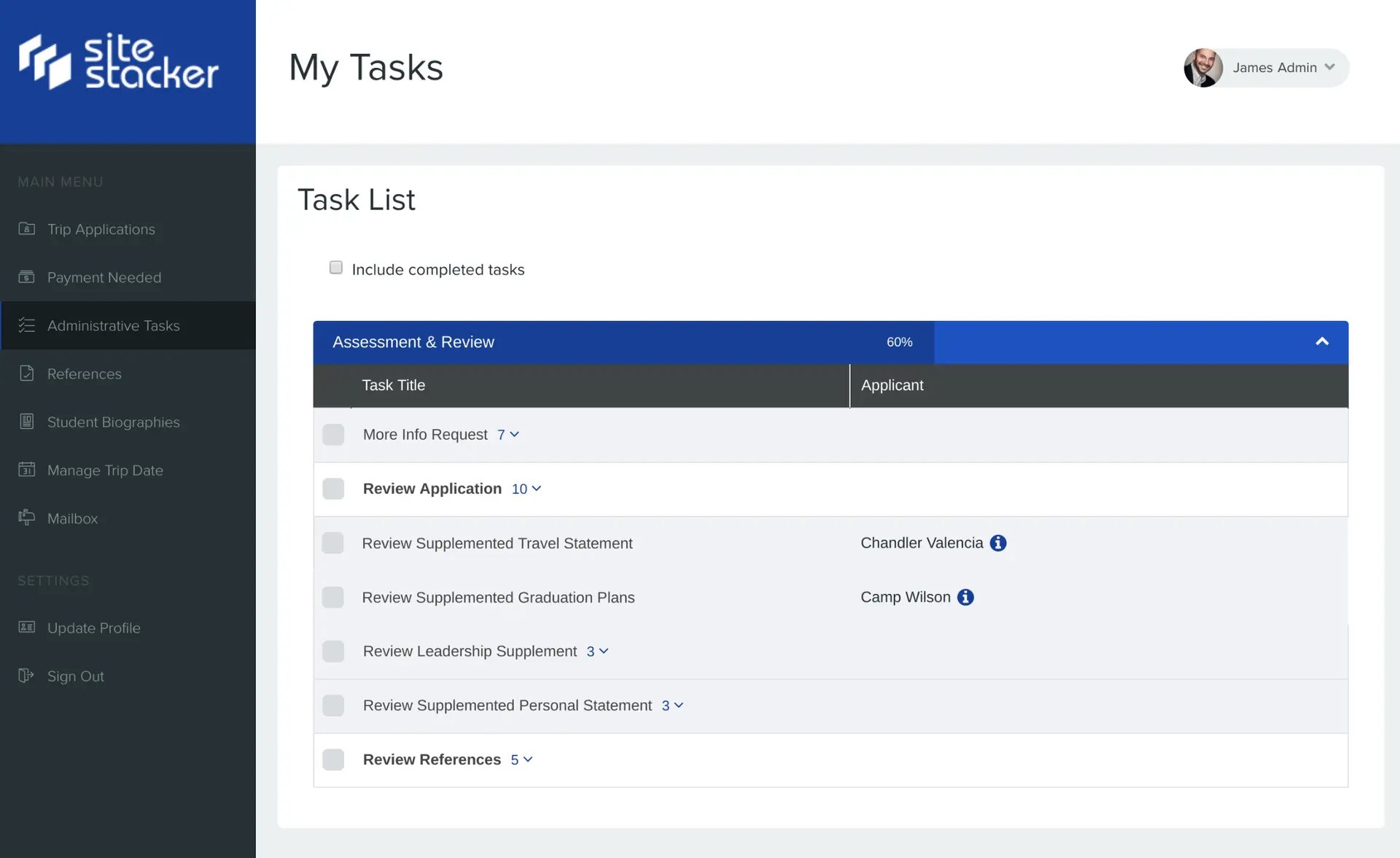Click the Sign Out door icon
Viewport: 1400px width, 858px height.
click(26, 676)
